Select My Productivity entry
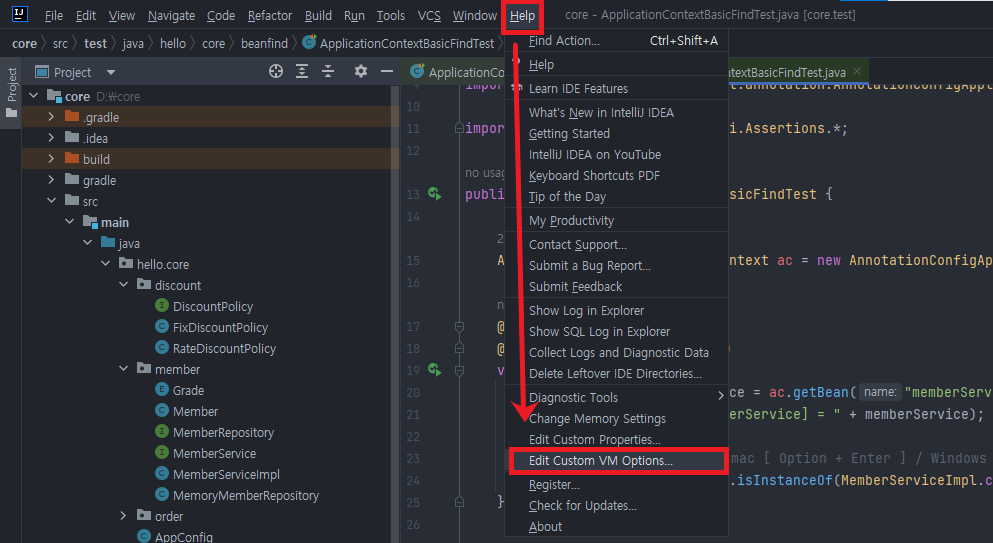 tap(616, 220)
